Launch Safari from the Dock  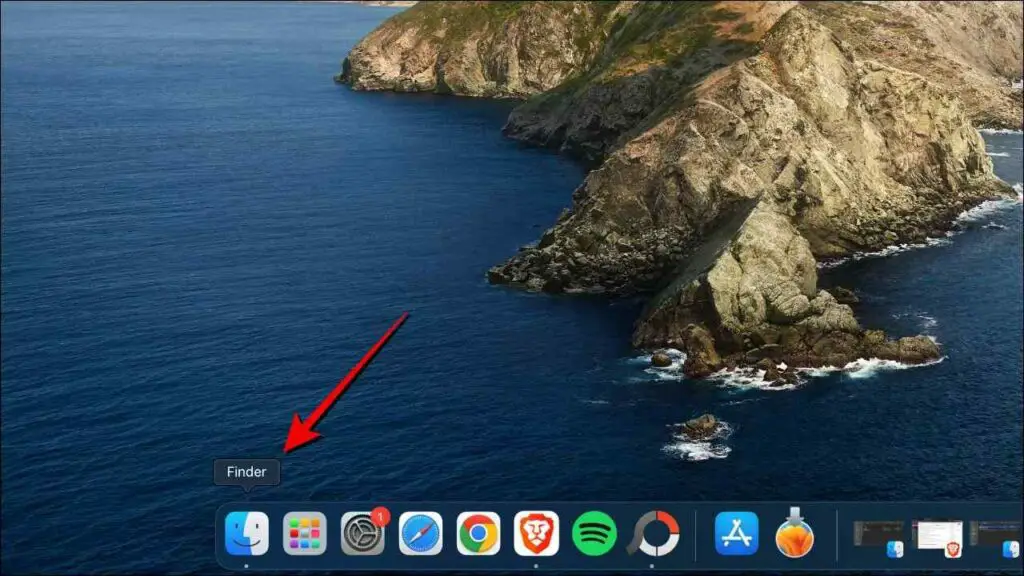click(x=421, y=534)
